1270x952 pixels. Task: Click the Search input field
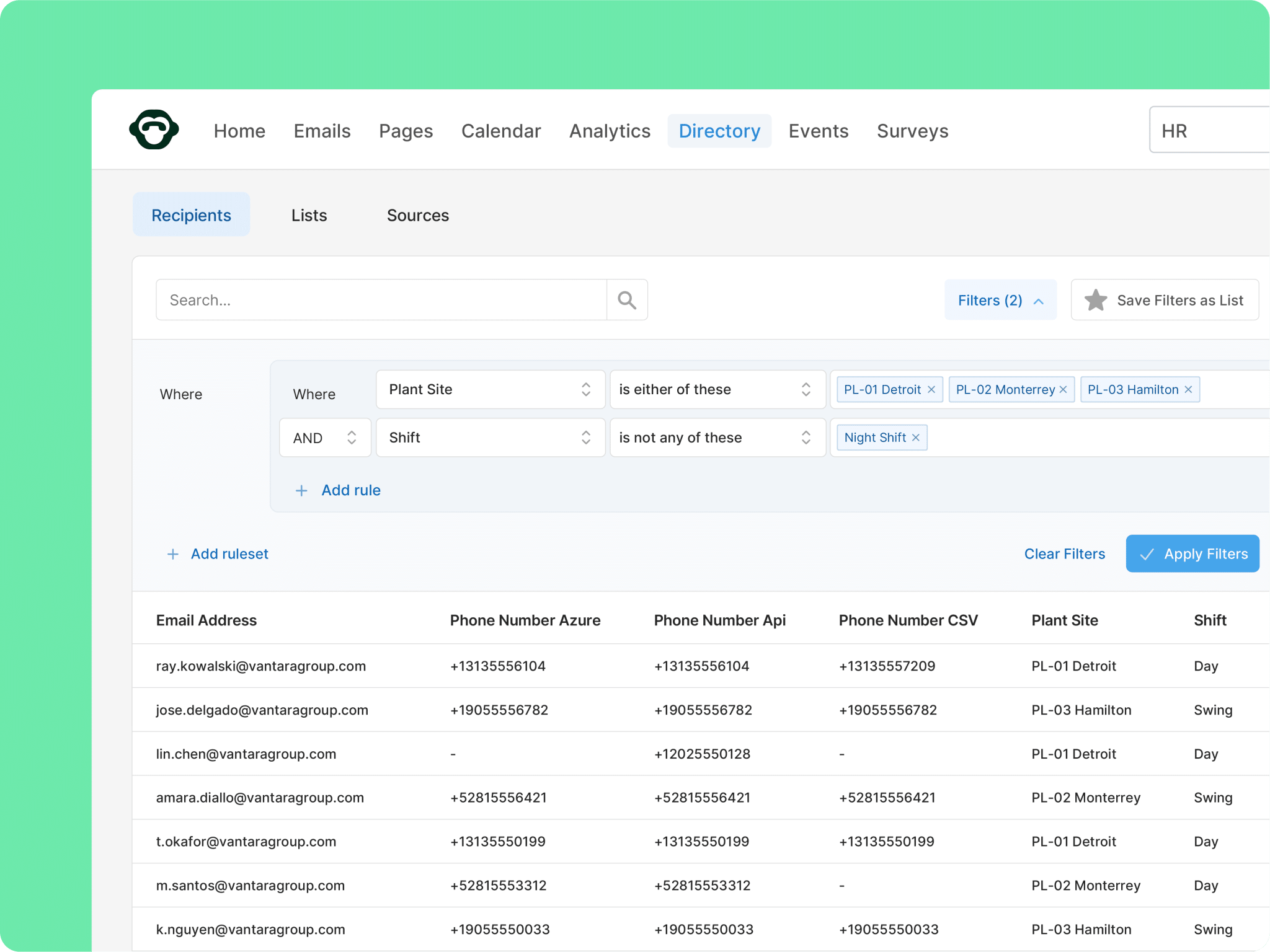[381, 300]
